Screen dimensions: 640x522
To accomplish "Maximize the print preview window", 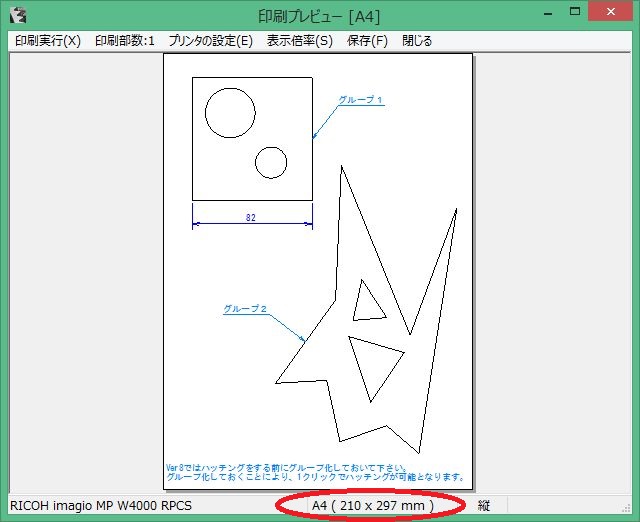I will [575, 12].
